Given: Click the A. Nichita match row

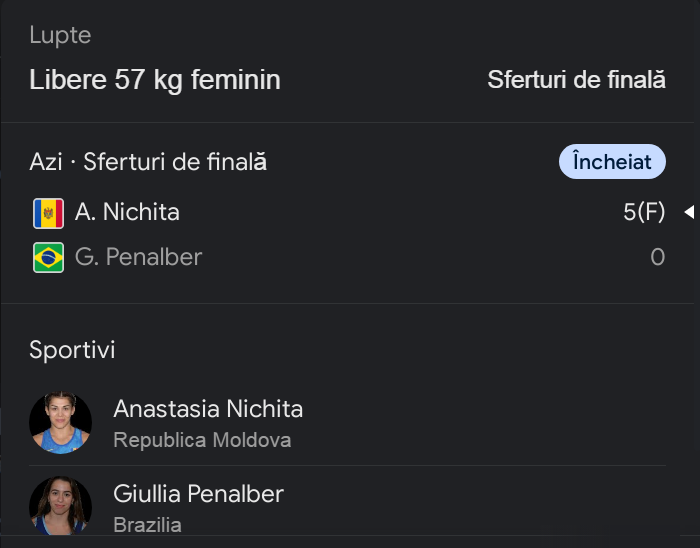Looking at the screenshot, I should [349, 212].
